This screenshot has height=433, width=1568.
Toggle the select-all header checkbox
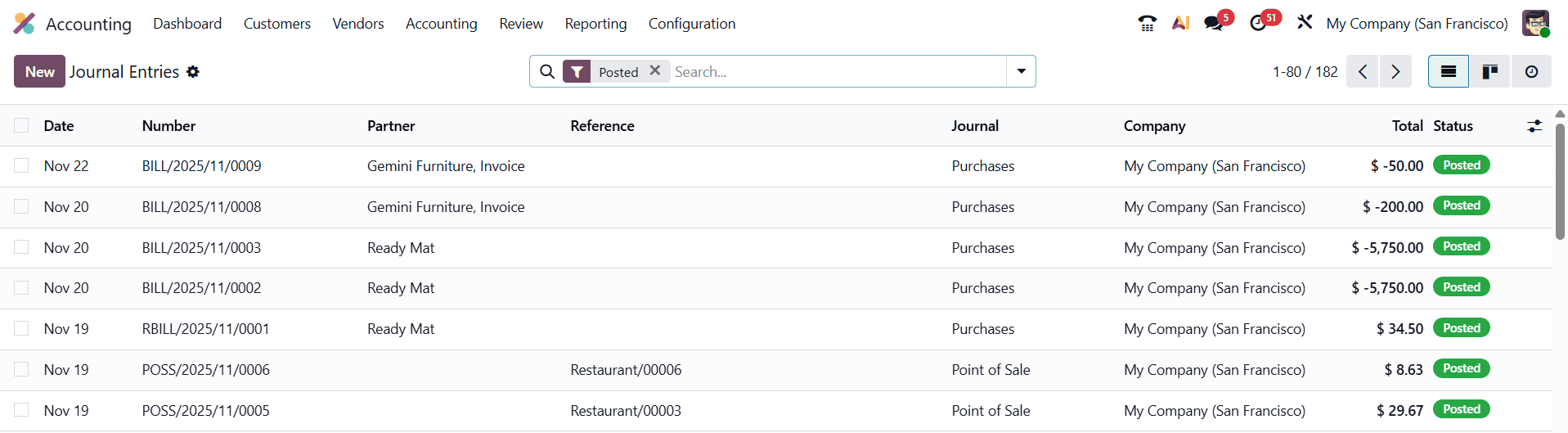pyautogui.click(x=21, y=125)
